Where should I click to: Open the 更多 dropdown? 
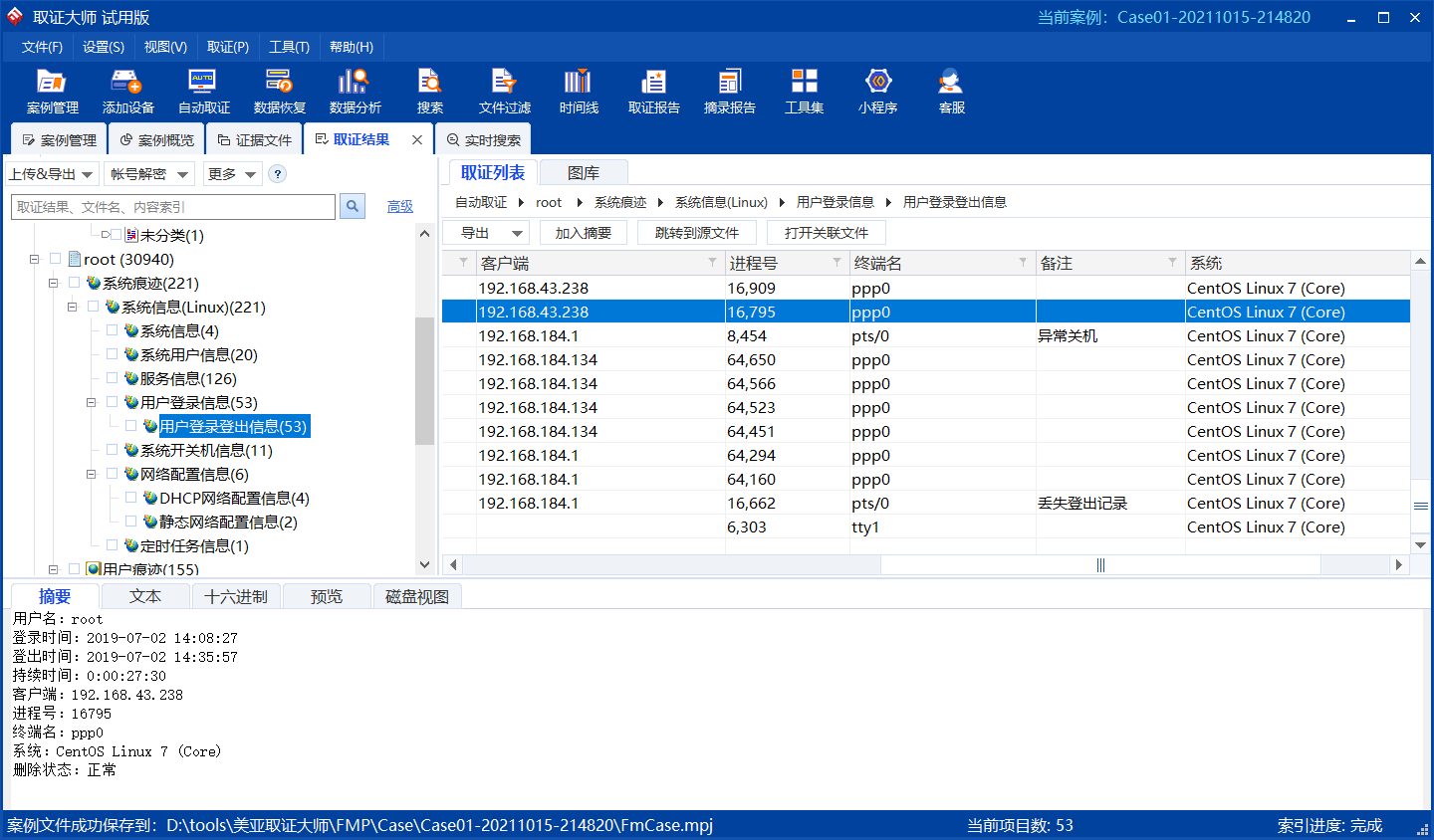[232, 174]
